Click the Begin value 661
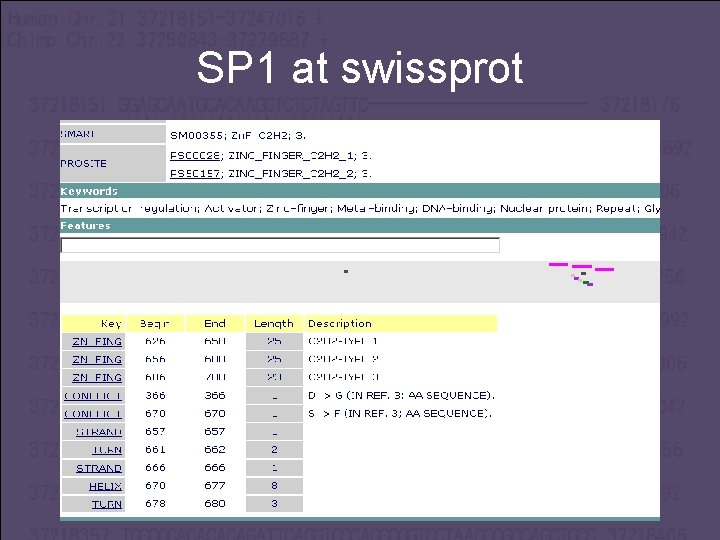Image resolution: width=720 pixels, height=540 pixels. click(155, 450)
